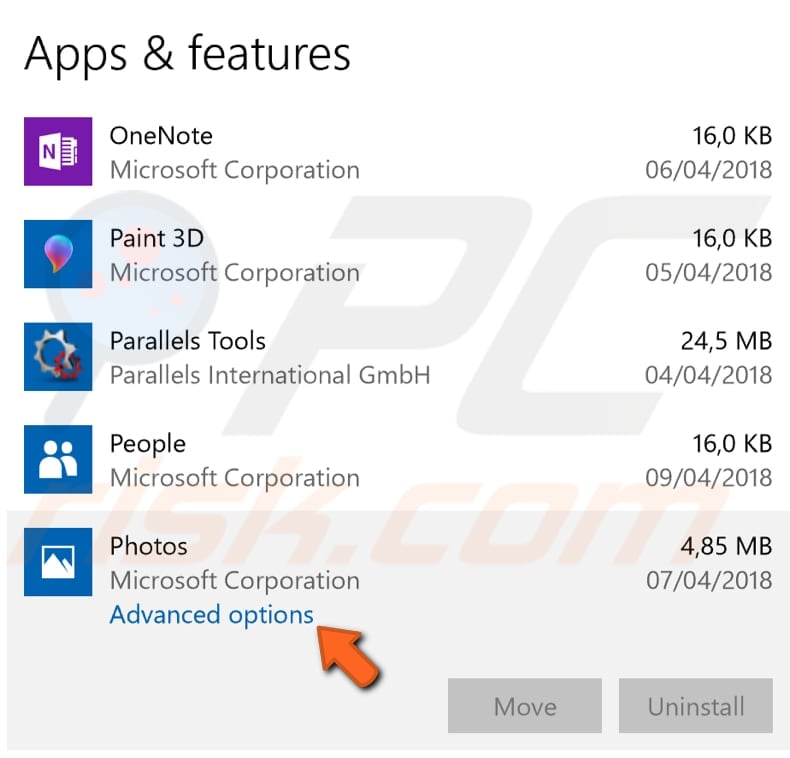Click the 05/04/2018 install date
Viewport: 790px width, 758px height.
[x=709, y=273]
